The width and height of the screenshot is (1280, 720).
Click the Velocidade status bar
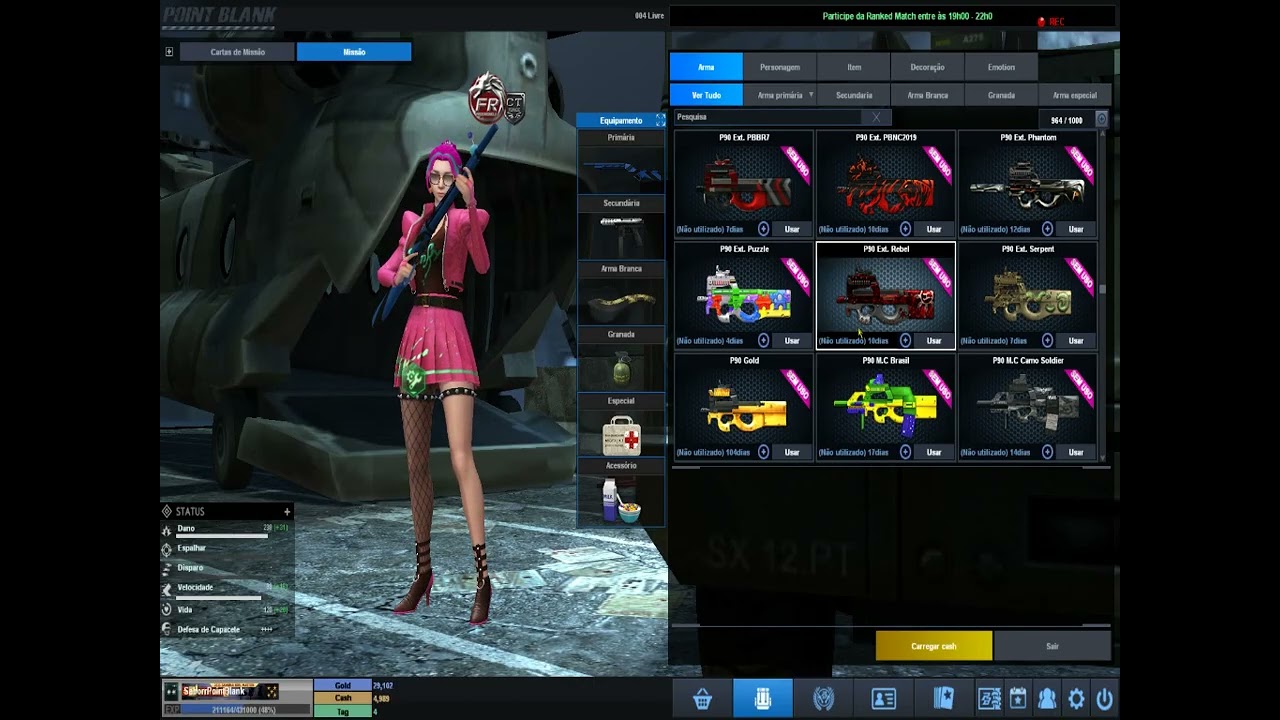[220, 597]
